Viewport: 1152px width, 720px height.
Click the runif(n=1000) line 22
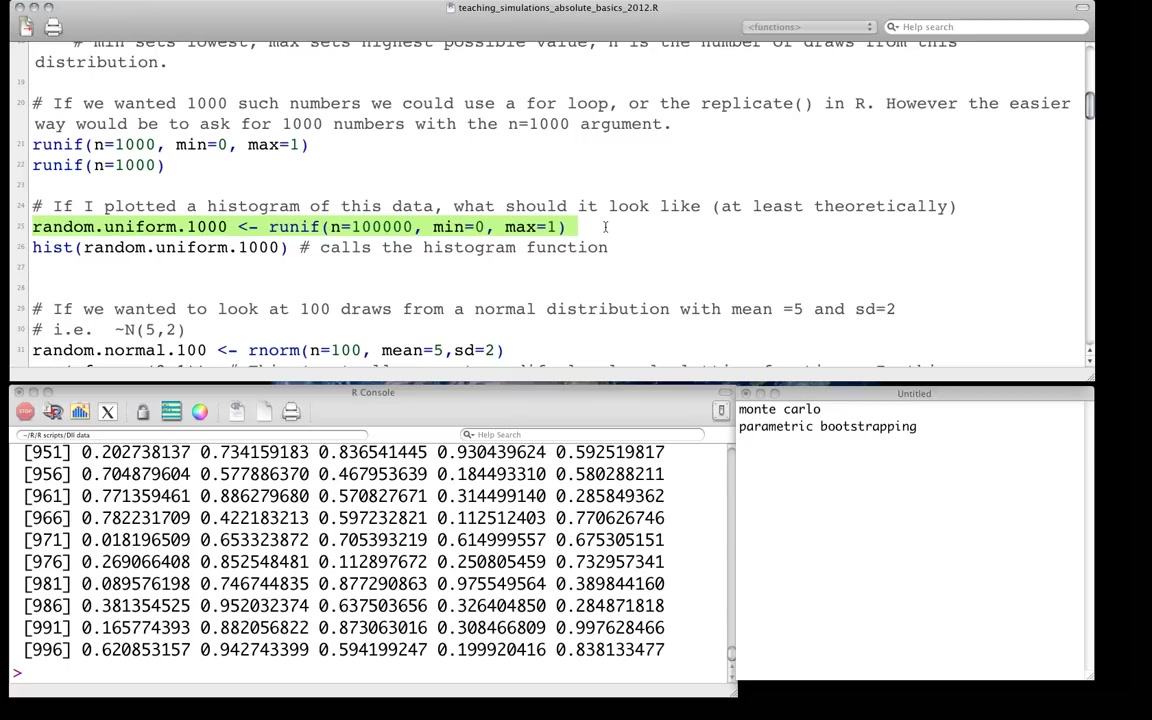click(98, 165)
